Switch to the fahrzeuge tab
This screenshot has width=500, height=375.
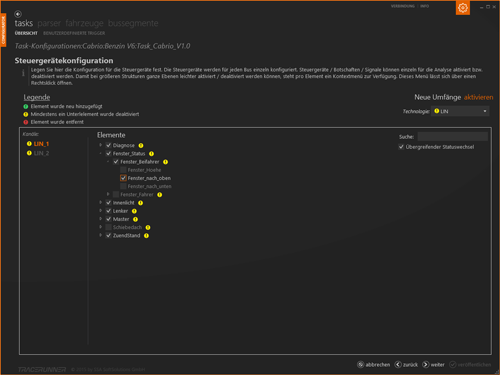click(x=84, y=23)
